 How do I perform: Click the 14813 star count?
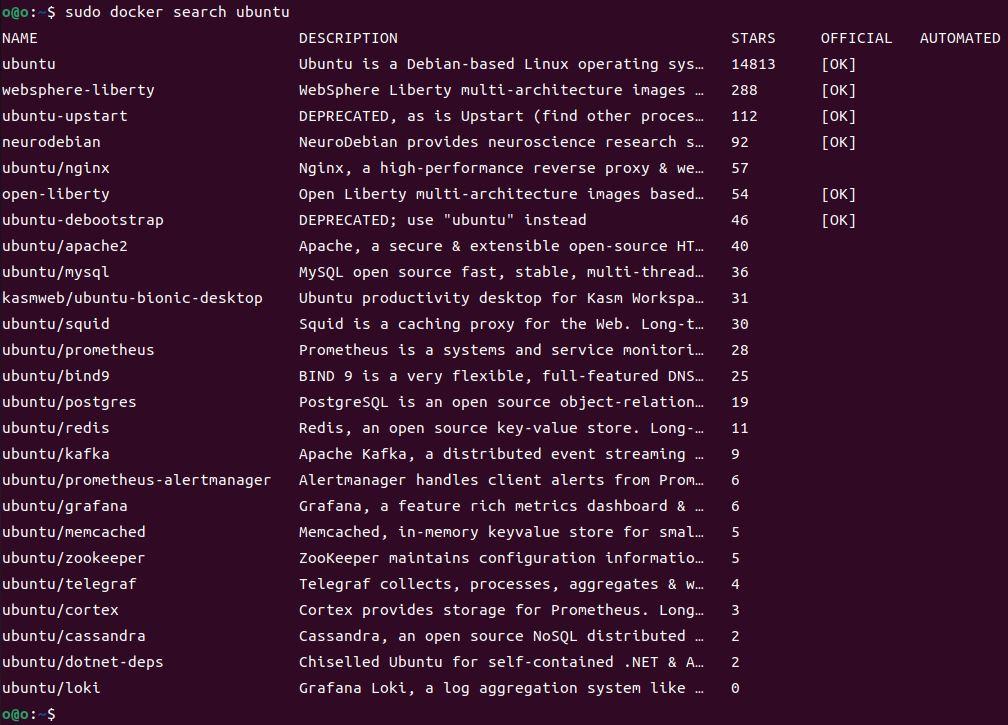(753, 64)
